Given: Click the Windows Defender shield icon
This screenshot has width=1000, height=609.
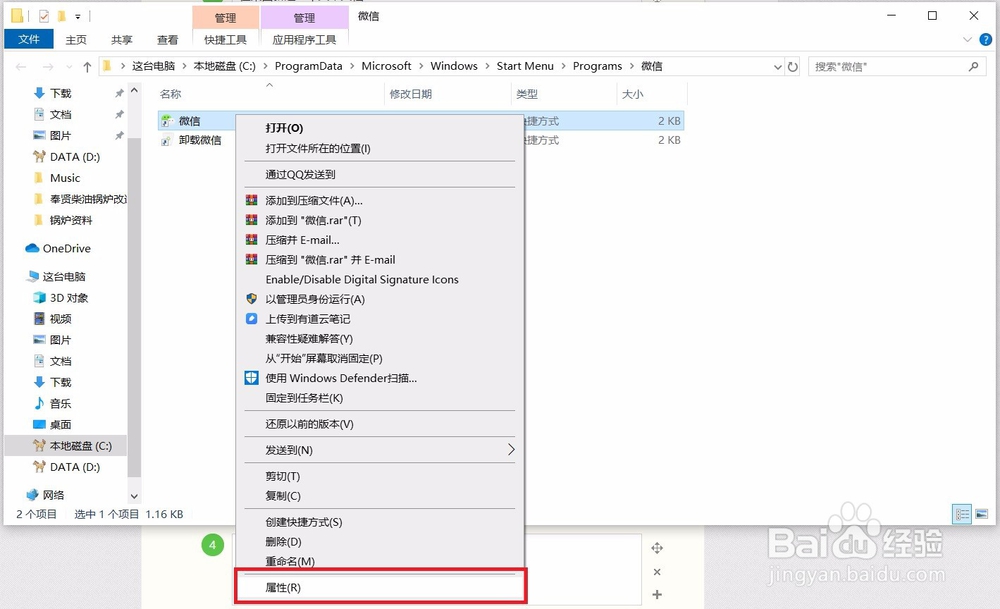Looking at the screenshot, I should (x=252, y=378).
